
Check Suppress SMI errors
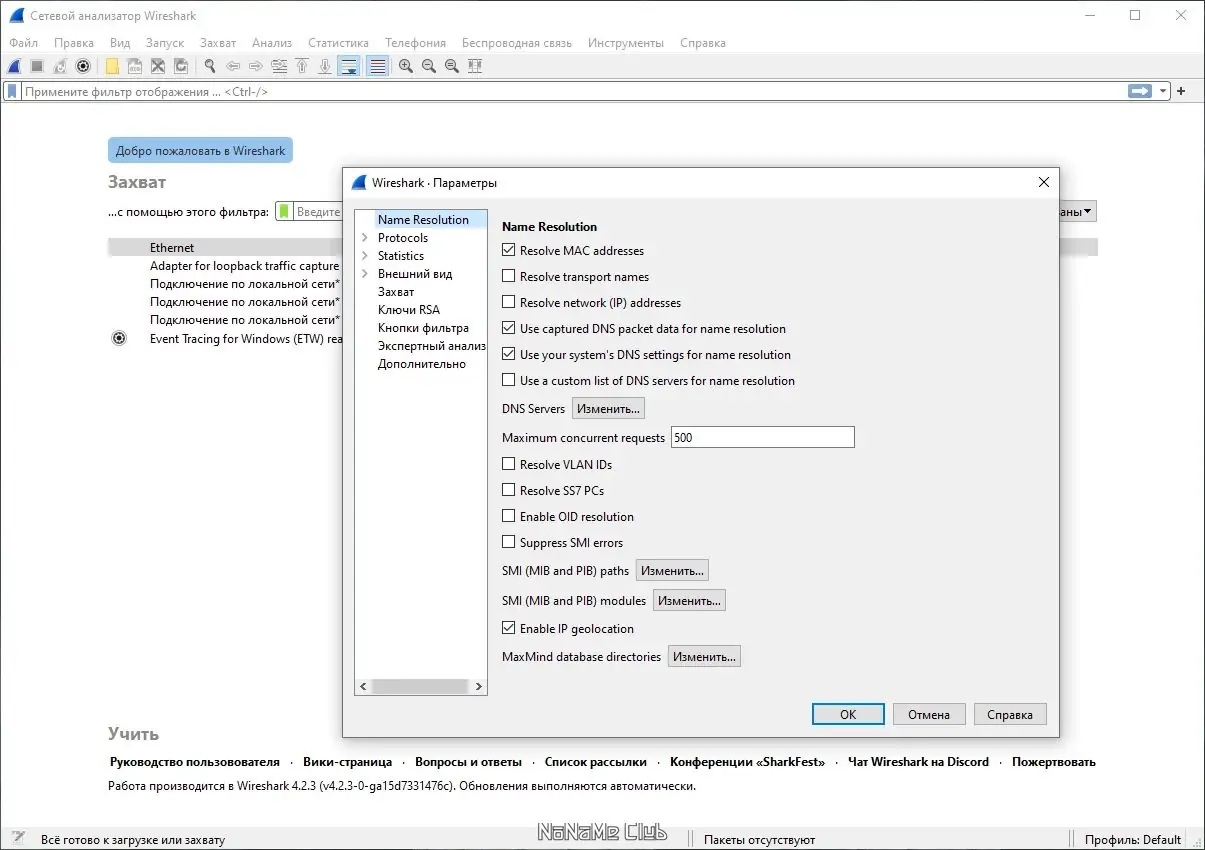tap(509, 543)
